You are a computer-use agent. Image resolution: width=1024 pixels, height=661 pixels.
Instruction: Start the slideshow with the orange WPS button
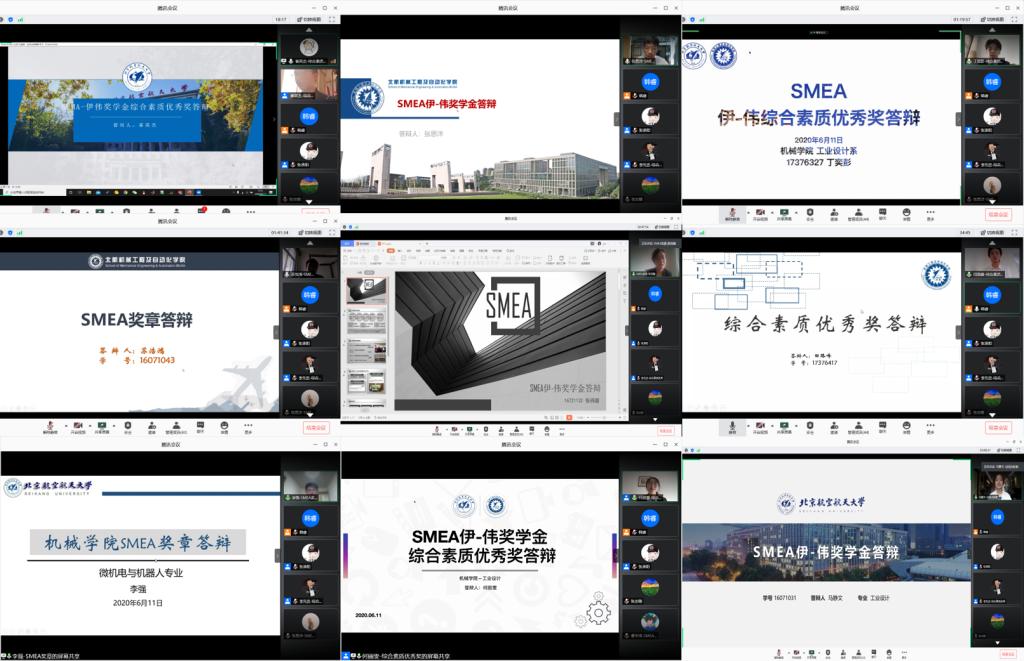coord(569,417)
